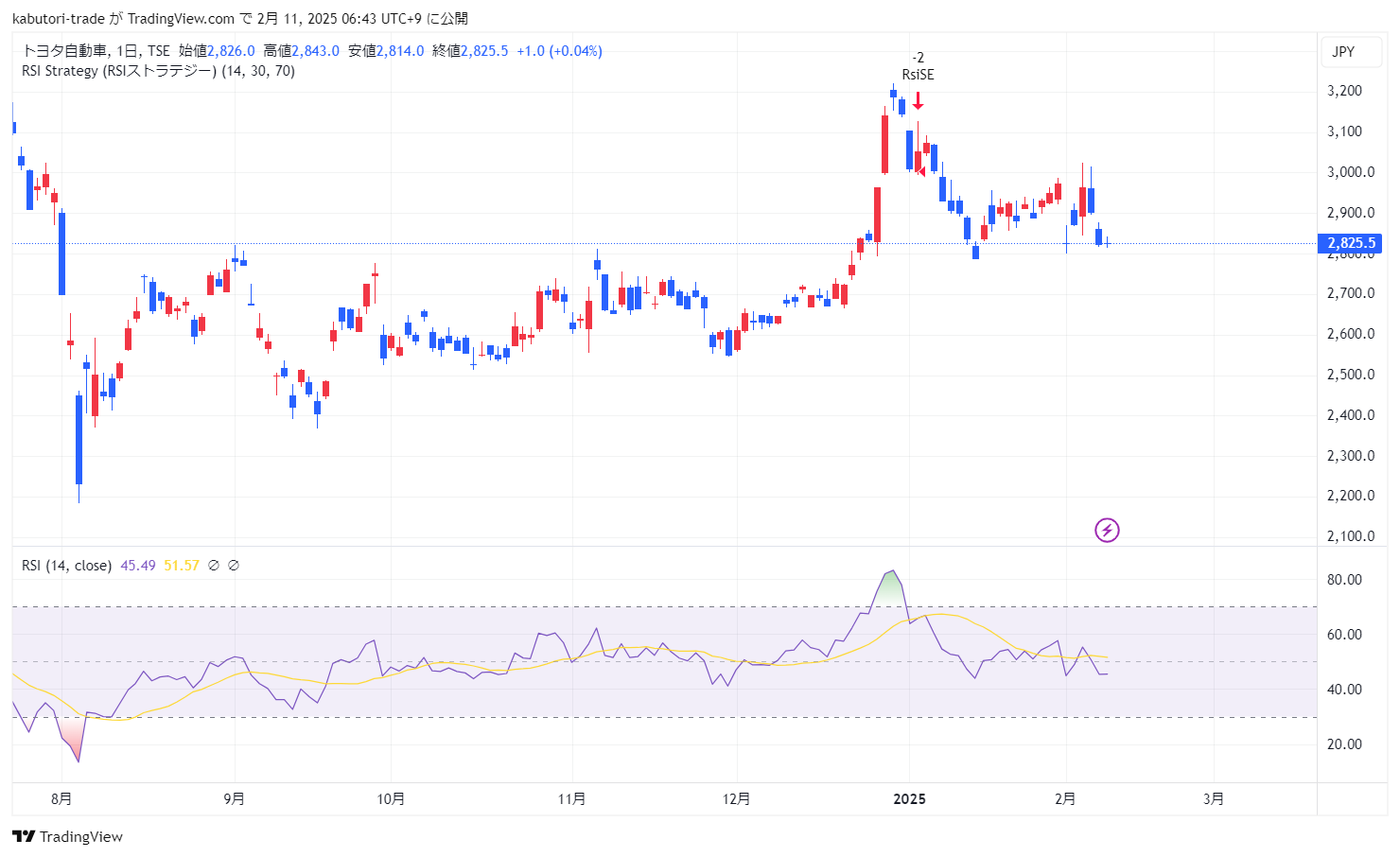Click the purple lightning bolt event icon
1400x857 pixels.
click(x=1107, y=531)
